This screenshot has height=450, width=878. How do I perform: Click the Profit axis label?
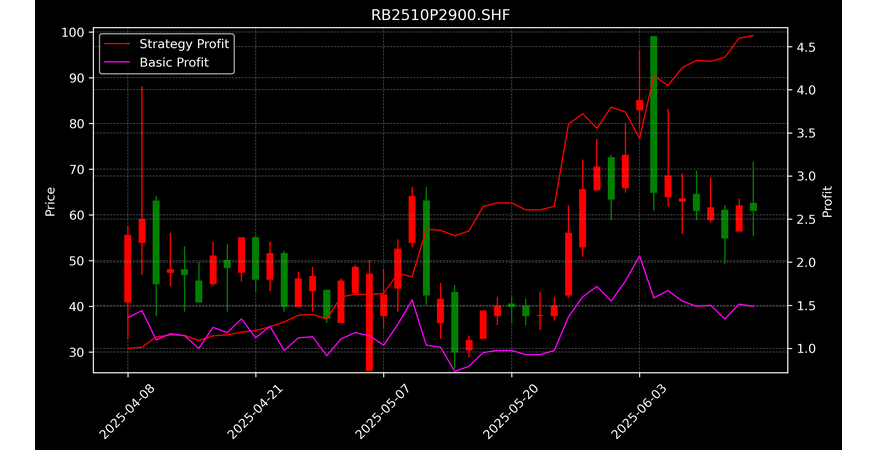pos(827,202)
